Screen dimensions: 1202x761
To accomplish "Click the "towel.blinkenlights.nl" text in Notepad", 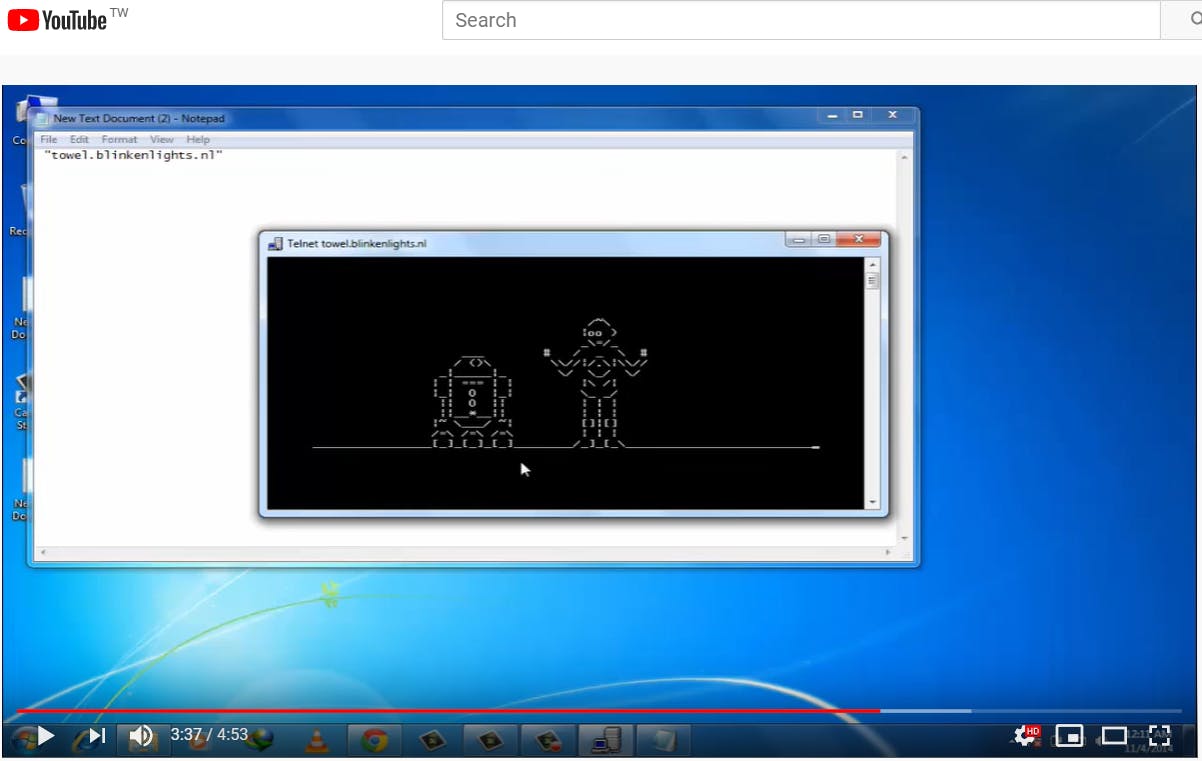I will pos(133,155).
